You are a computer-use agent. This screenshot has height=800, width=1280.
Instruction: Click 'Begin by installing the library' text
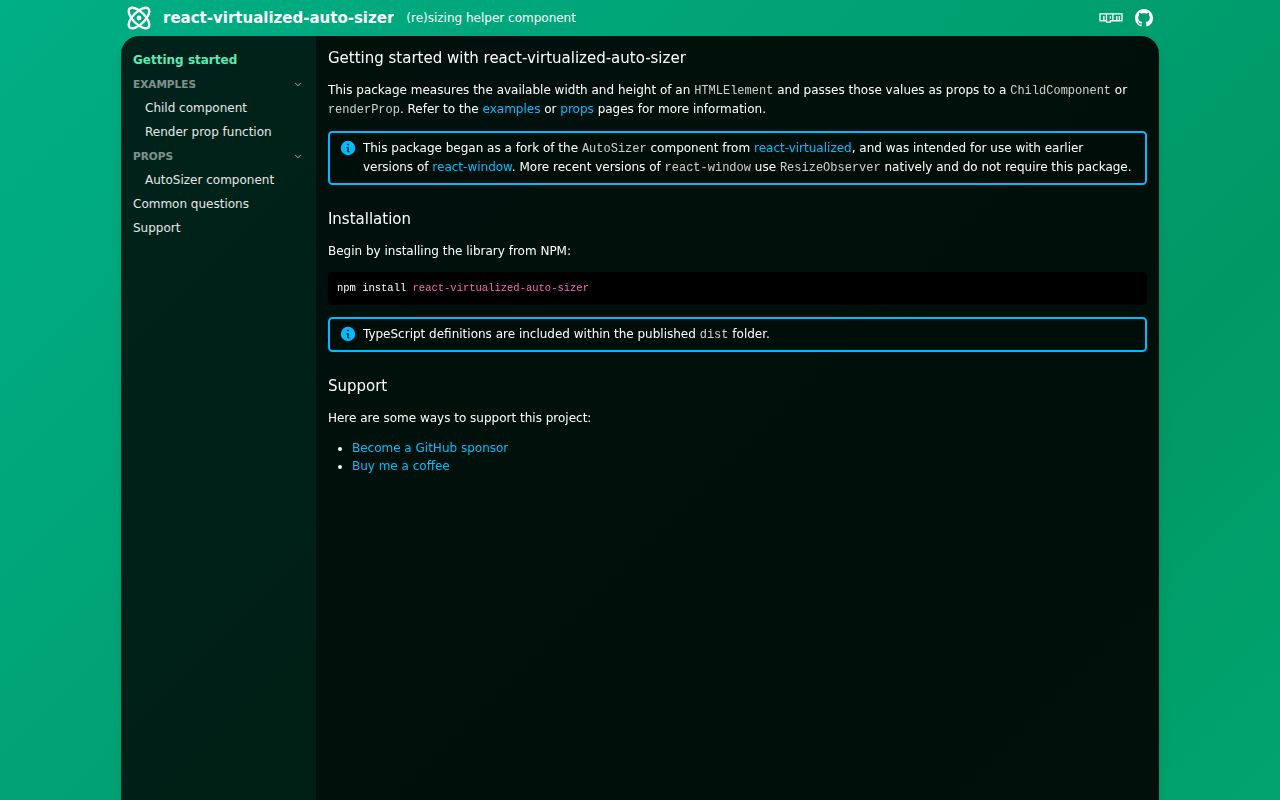449,251
